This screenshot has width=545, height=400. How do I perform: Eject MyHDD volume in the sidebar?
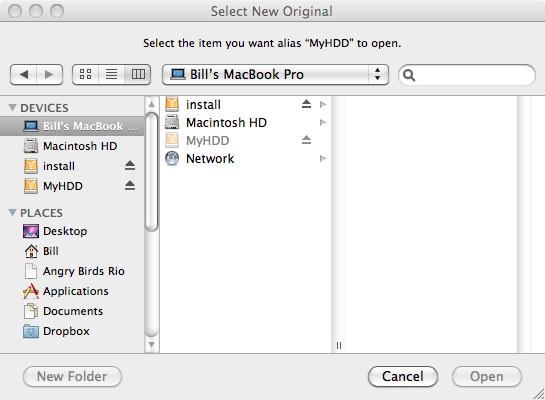click(x=130, y=186)
